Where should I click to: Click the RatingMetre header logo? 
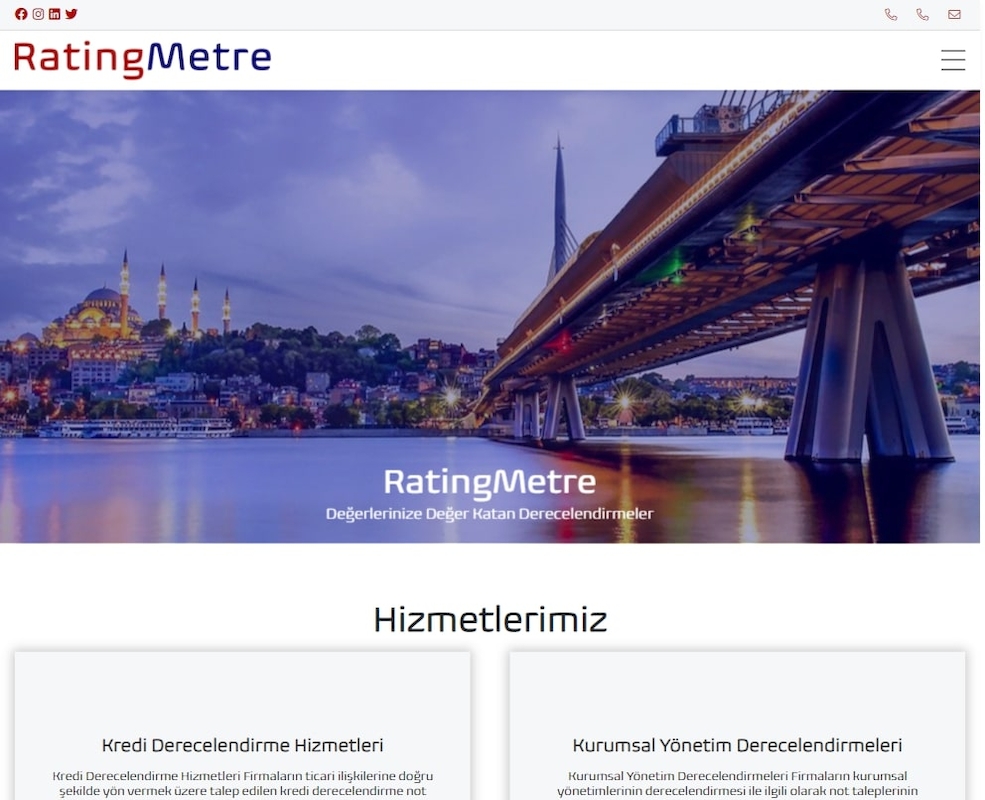143,60
